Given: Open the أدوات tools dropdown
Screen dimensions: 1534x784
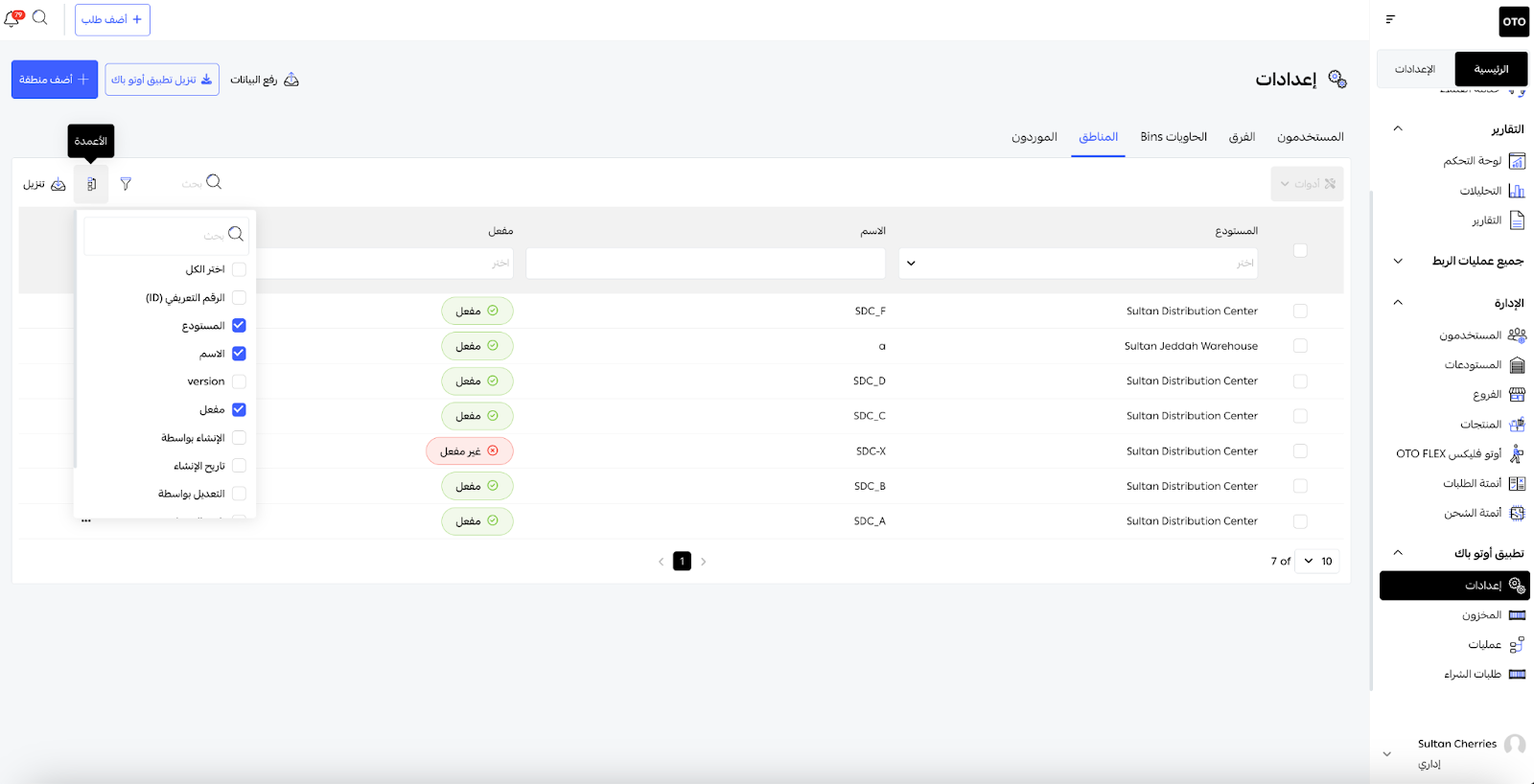Looking at the screenshot, I should [x=1307, y=184].
